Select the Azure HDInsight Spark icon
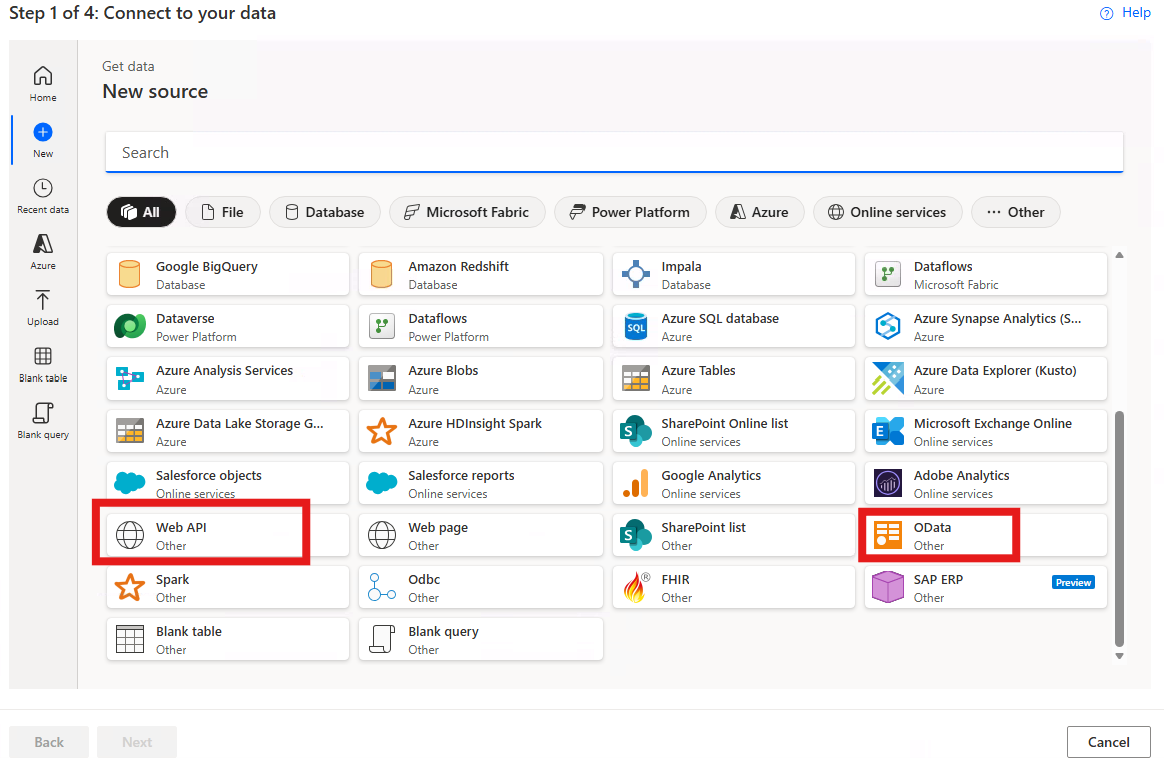Image resolution: width=1164 pixels, height=758 pixels. 382,431
